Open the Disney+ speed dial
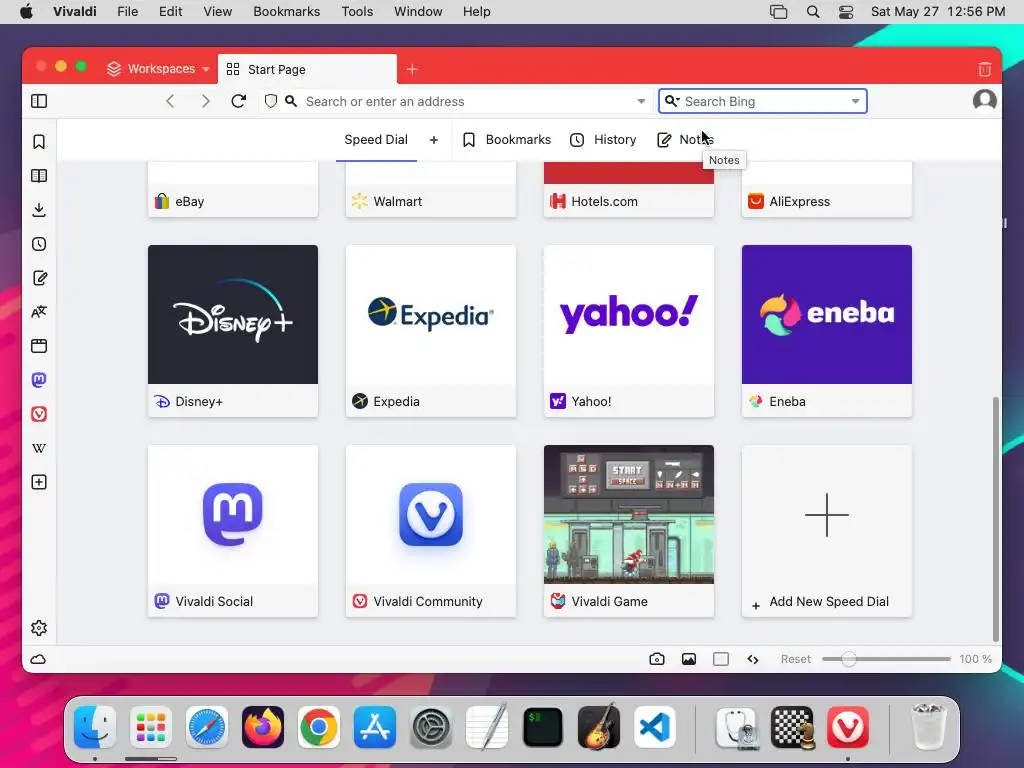1024x768 pixels. pos(233,331)
